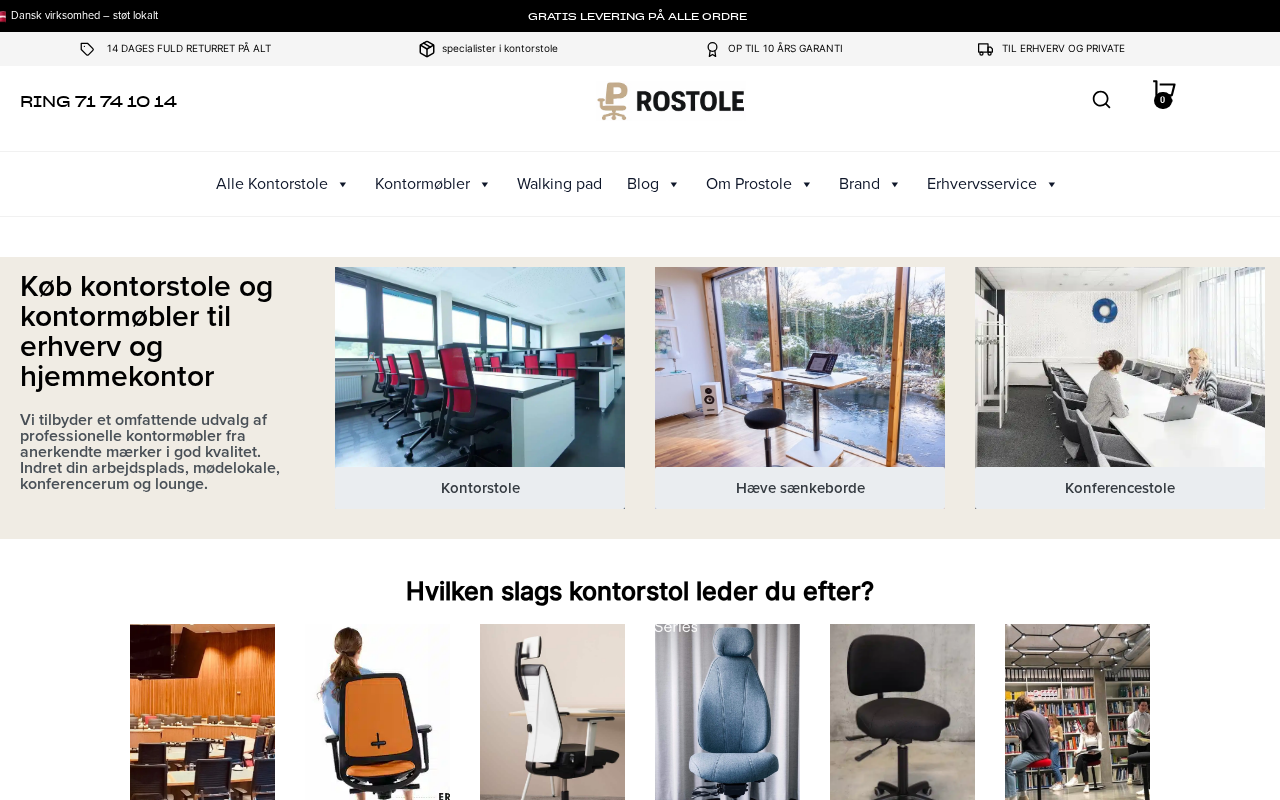Click the return-policy tag icon
1280x800 pixels.
[x=87, y=49]
